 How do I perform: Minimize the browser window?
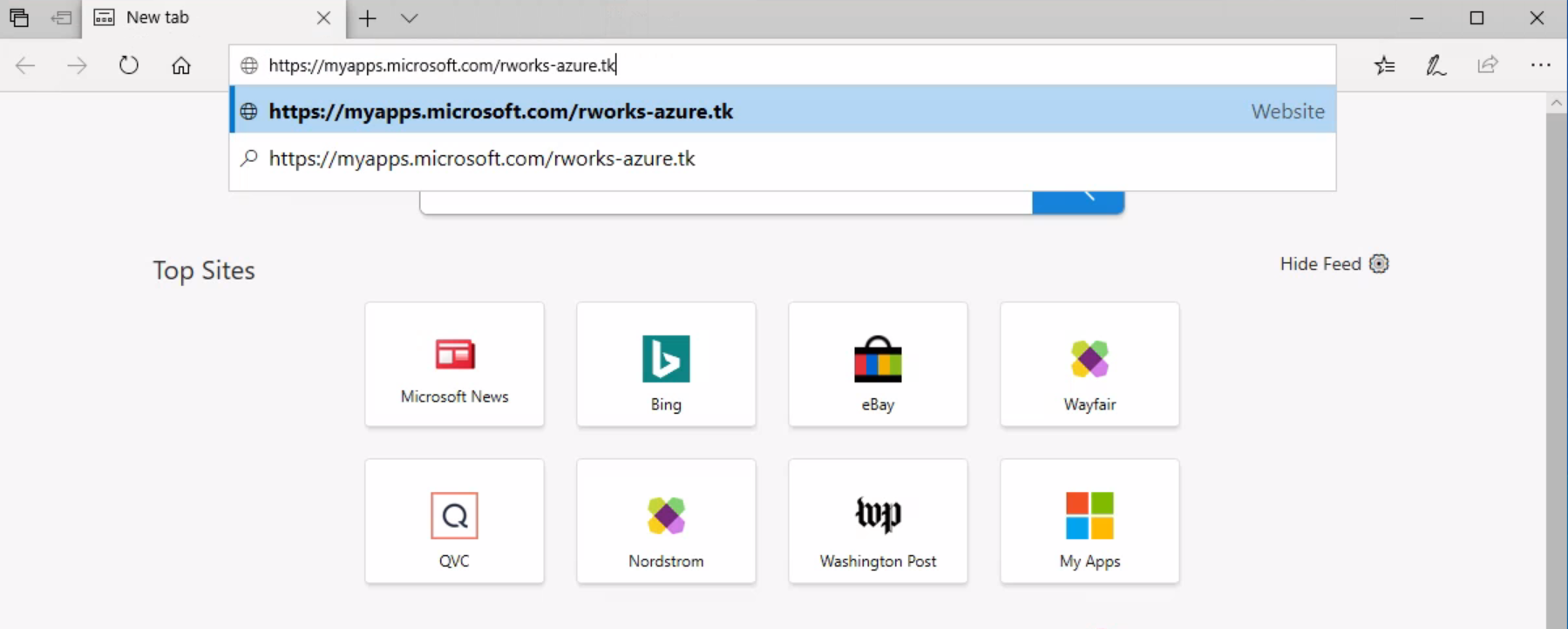(1416, 17)
